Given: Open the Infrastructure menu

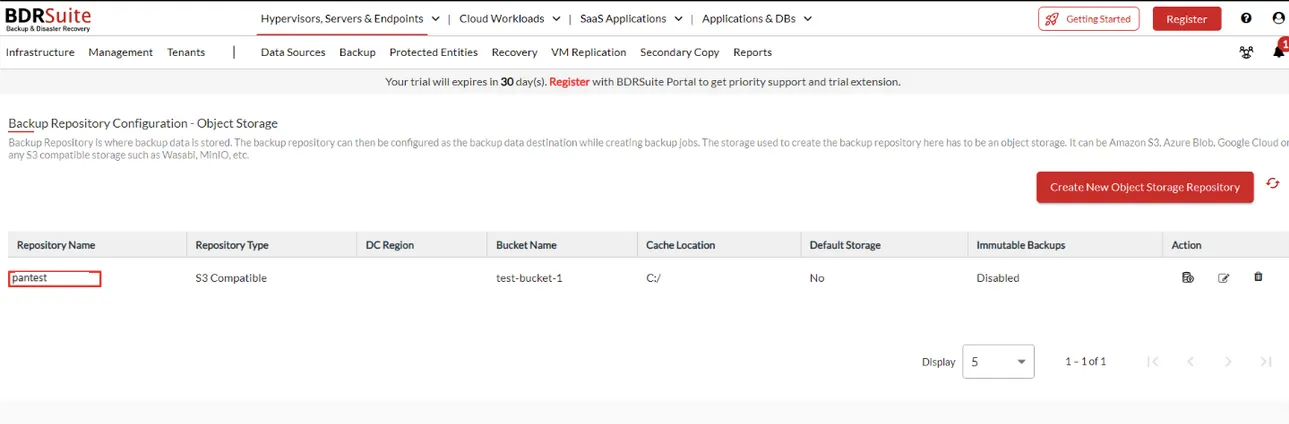Looking at the screenshot, I should pyautogui.click(x=40, y=52).
